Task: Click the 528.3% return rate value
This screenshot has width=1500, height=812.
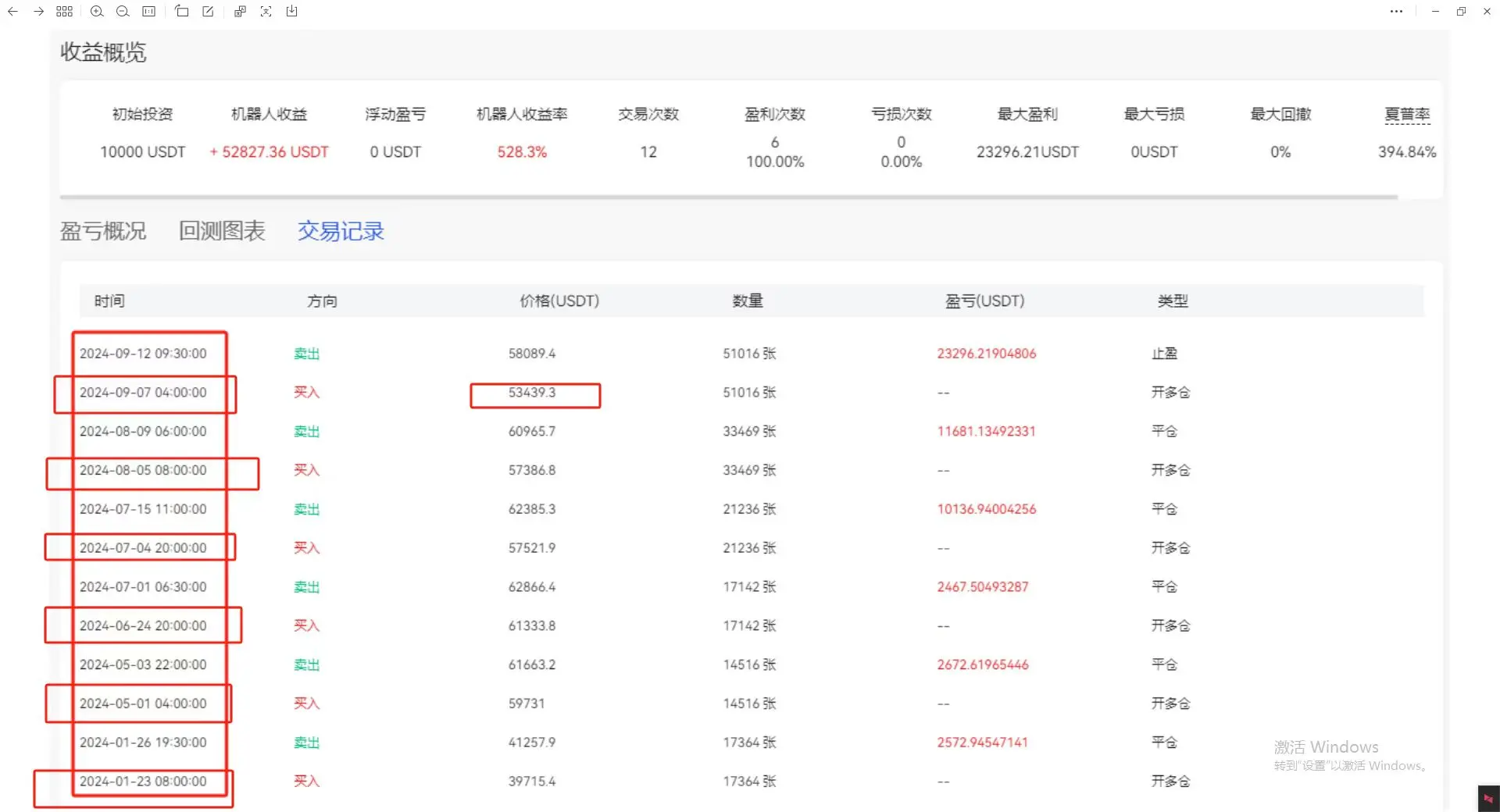Action: click(522, 152)
